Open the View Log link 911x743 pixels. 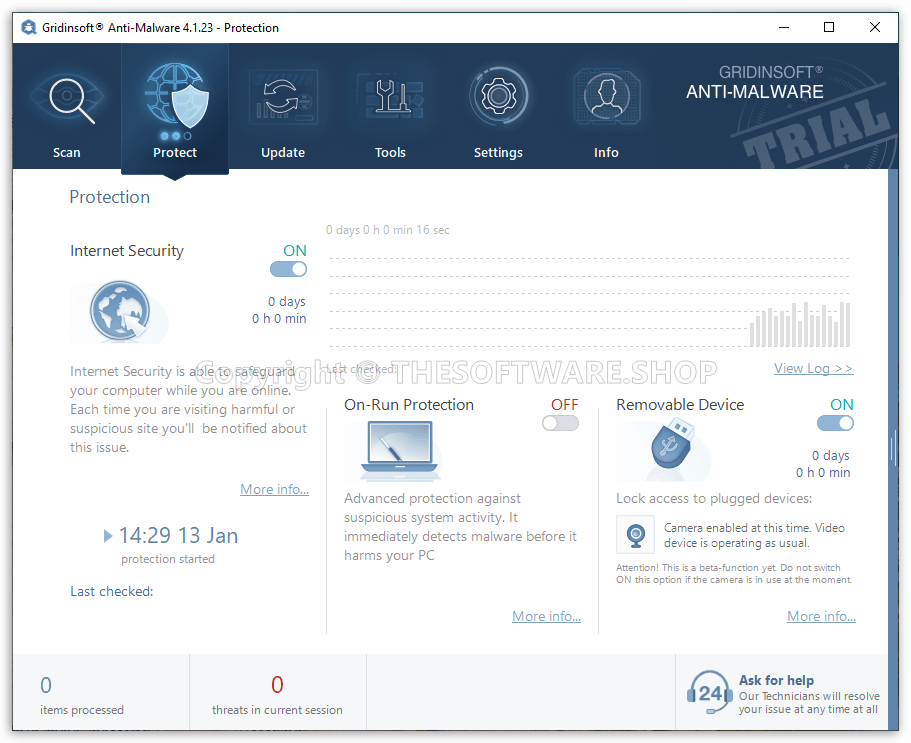tap(813, 368)
